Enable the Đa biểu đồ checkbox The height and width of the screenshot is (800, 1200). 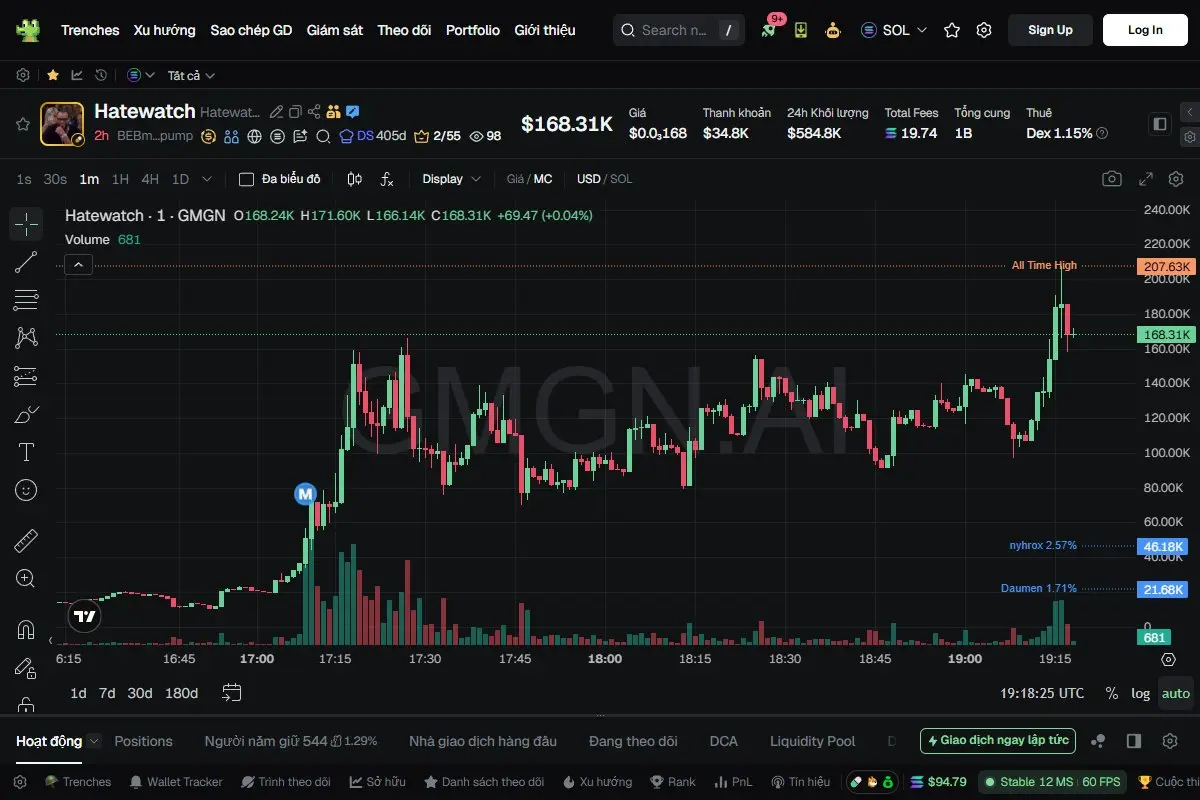[246, 179]
